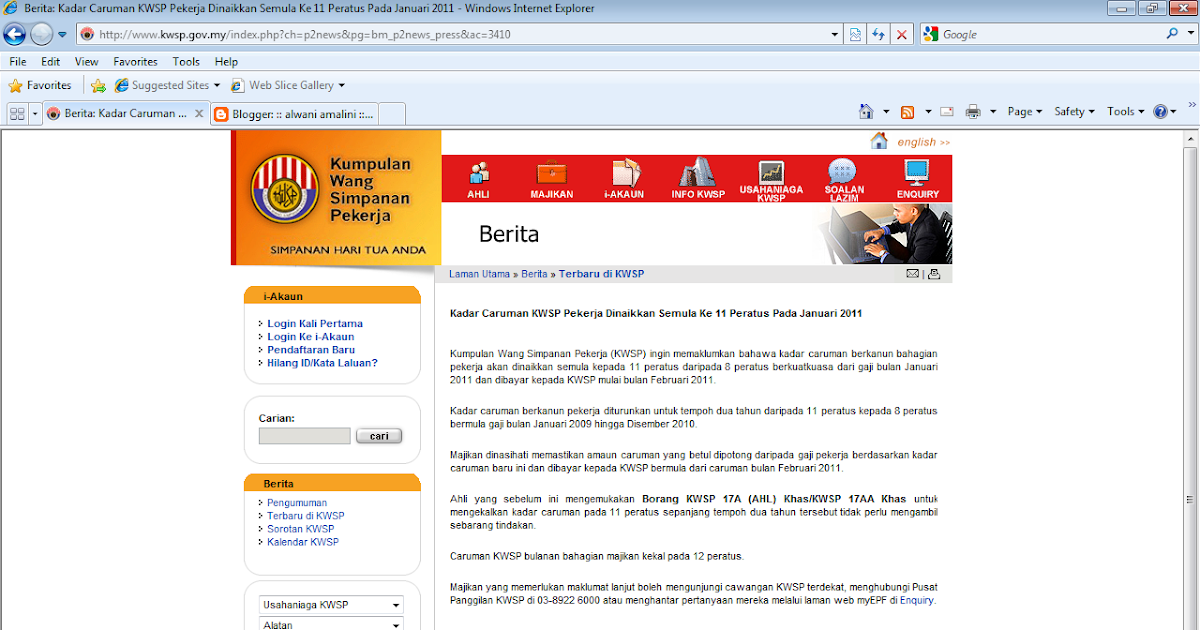Image resolution: width=1200 pixels, height=630 pixels.
Task: Open the Tools menu in menu bar
Action: (186, 62)
